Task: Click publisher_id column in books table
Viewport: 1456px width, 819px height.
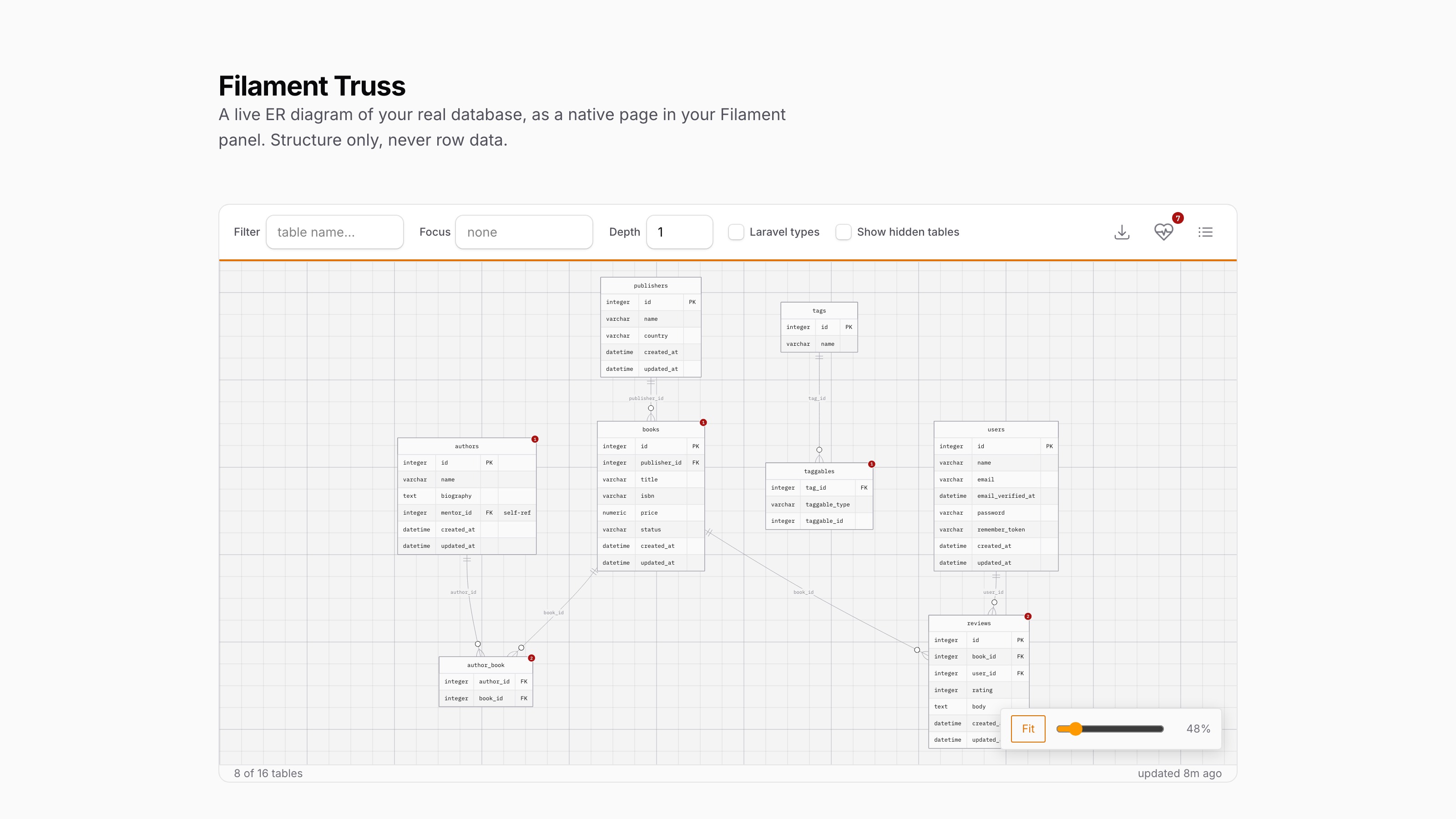Action: pos(651,463)
